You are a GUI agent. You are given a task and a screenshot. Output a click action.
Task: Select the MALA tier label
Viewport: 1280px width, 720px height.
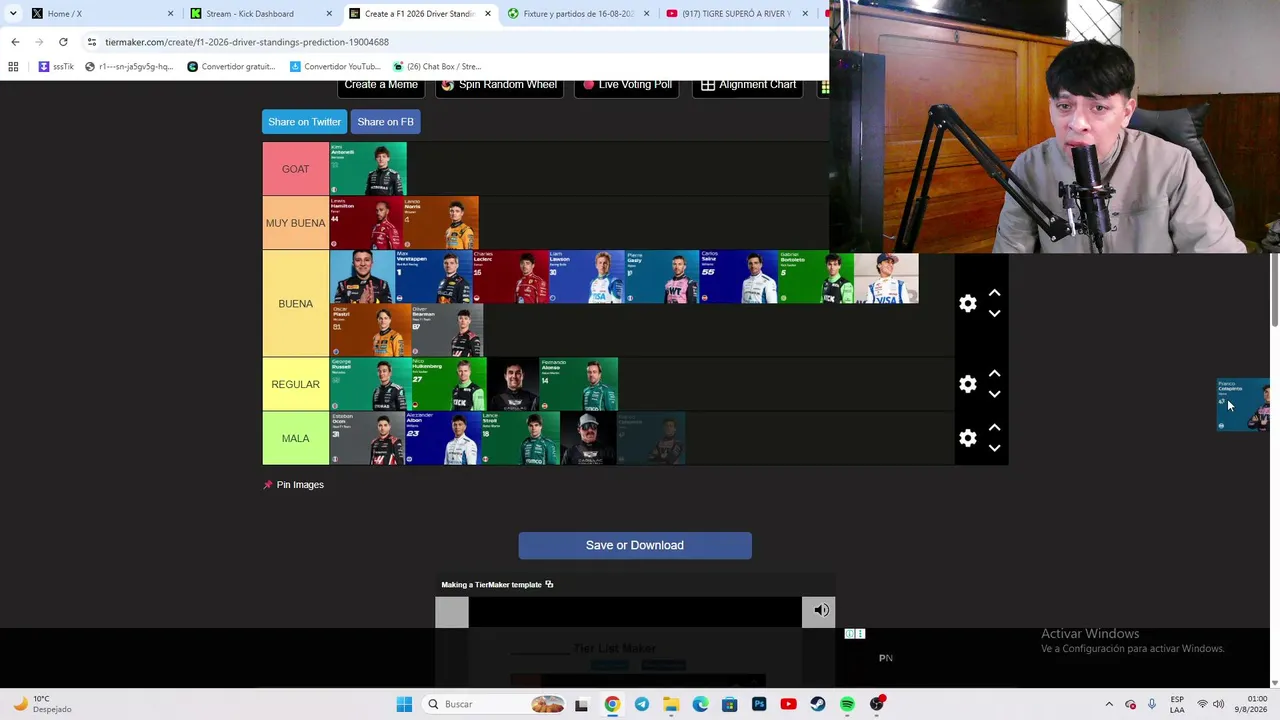coord(296,438)
